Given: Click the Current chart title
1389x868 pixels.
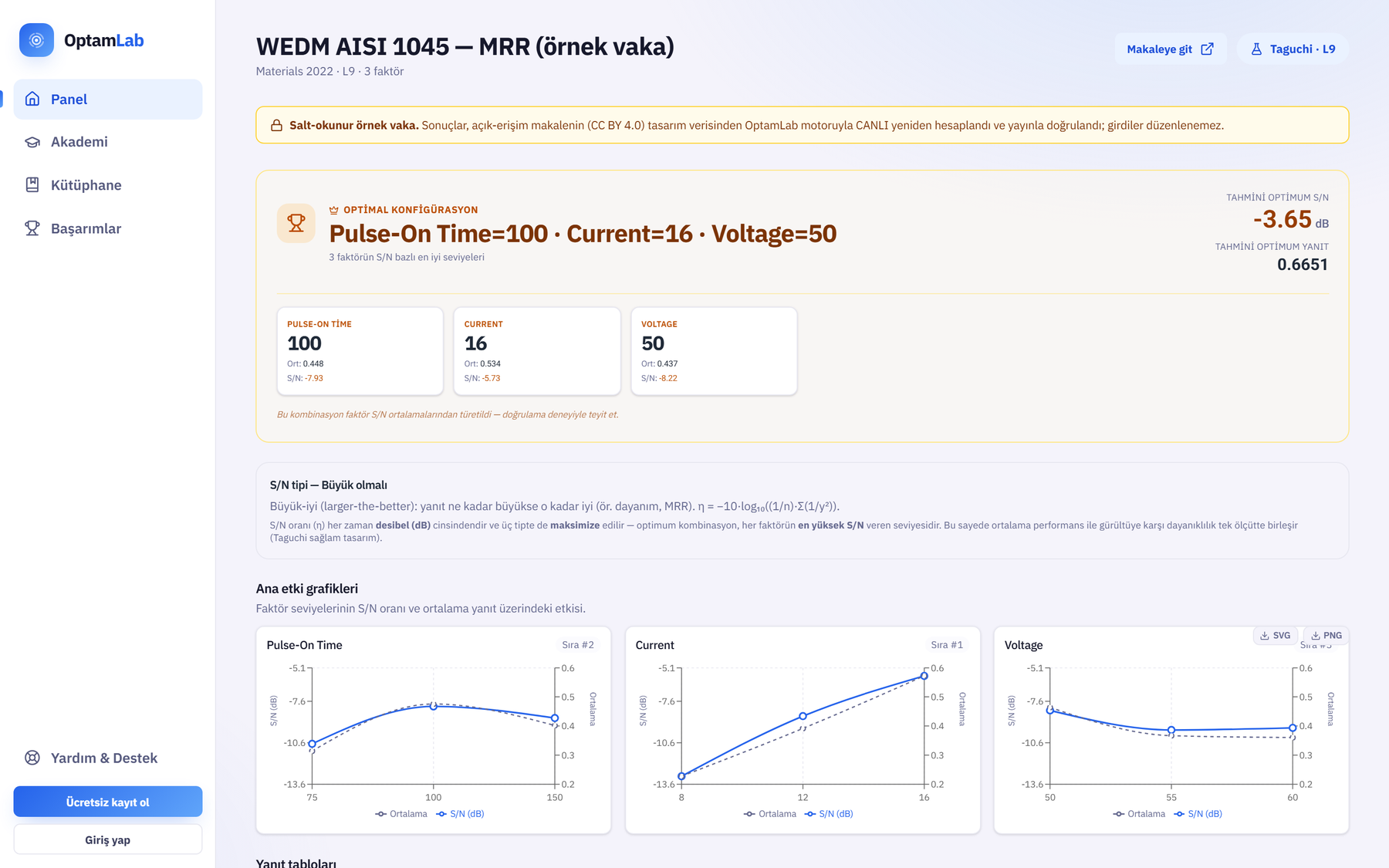Looking at the screenshot, I should 654,645.
